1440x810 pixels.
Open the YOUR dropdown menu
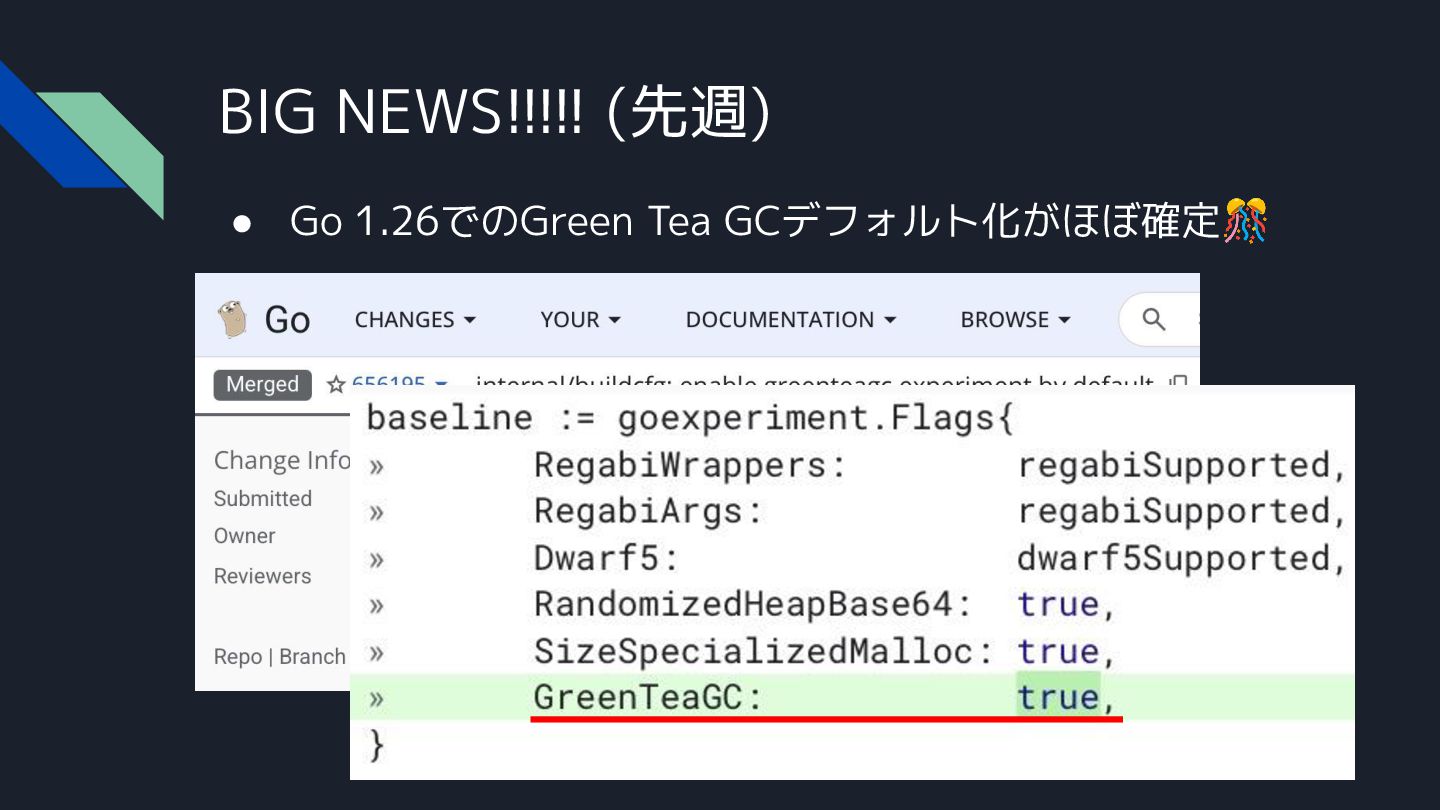coord(581,320)
